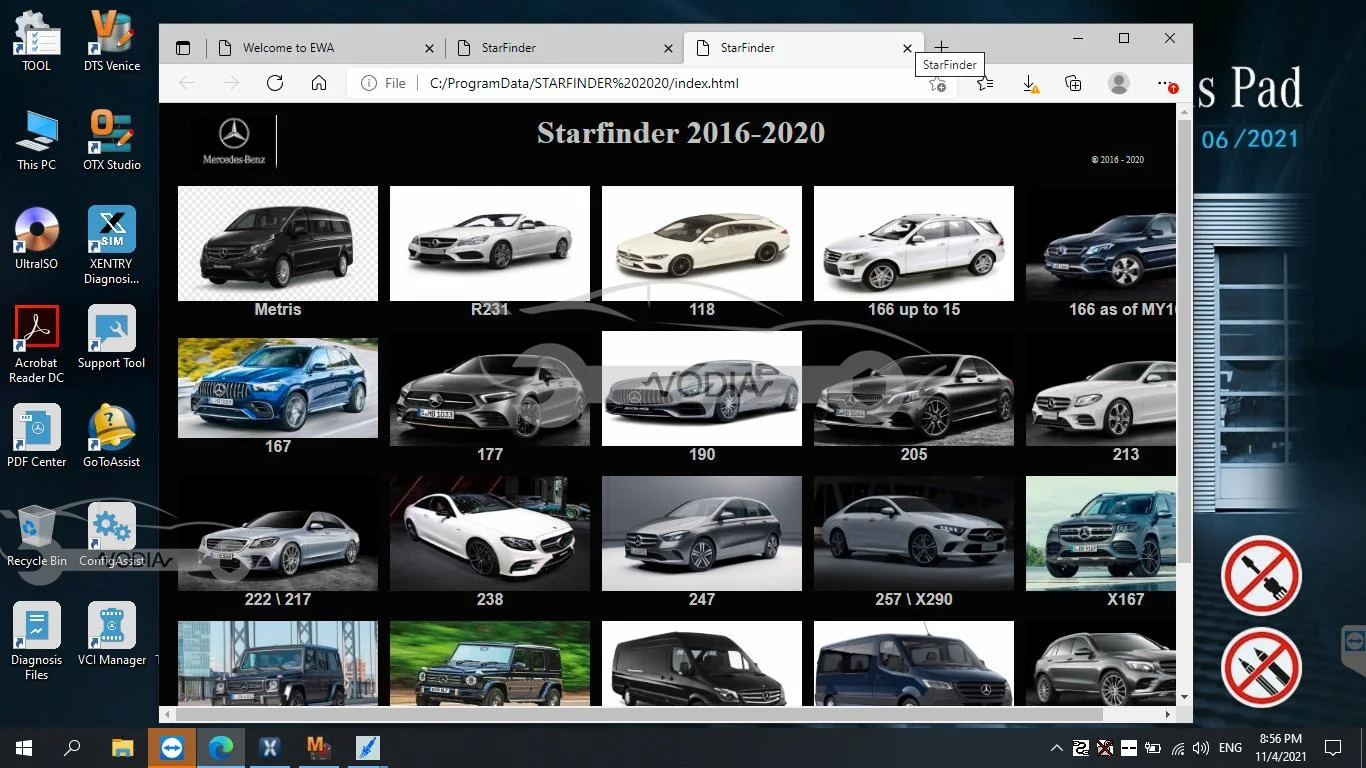Viewport: 1366px width, 768px height.
Task: Open the XENTRY Diagnosis desktop icon
Action: [x=111, y=231]
